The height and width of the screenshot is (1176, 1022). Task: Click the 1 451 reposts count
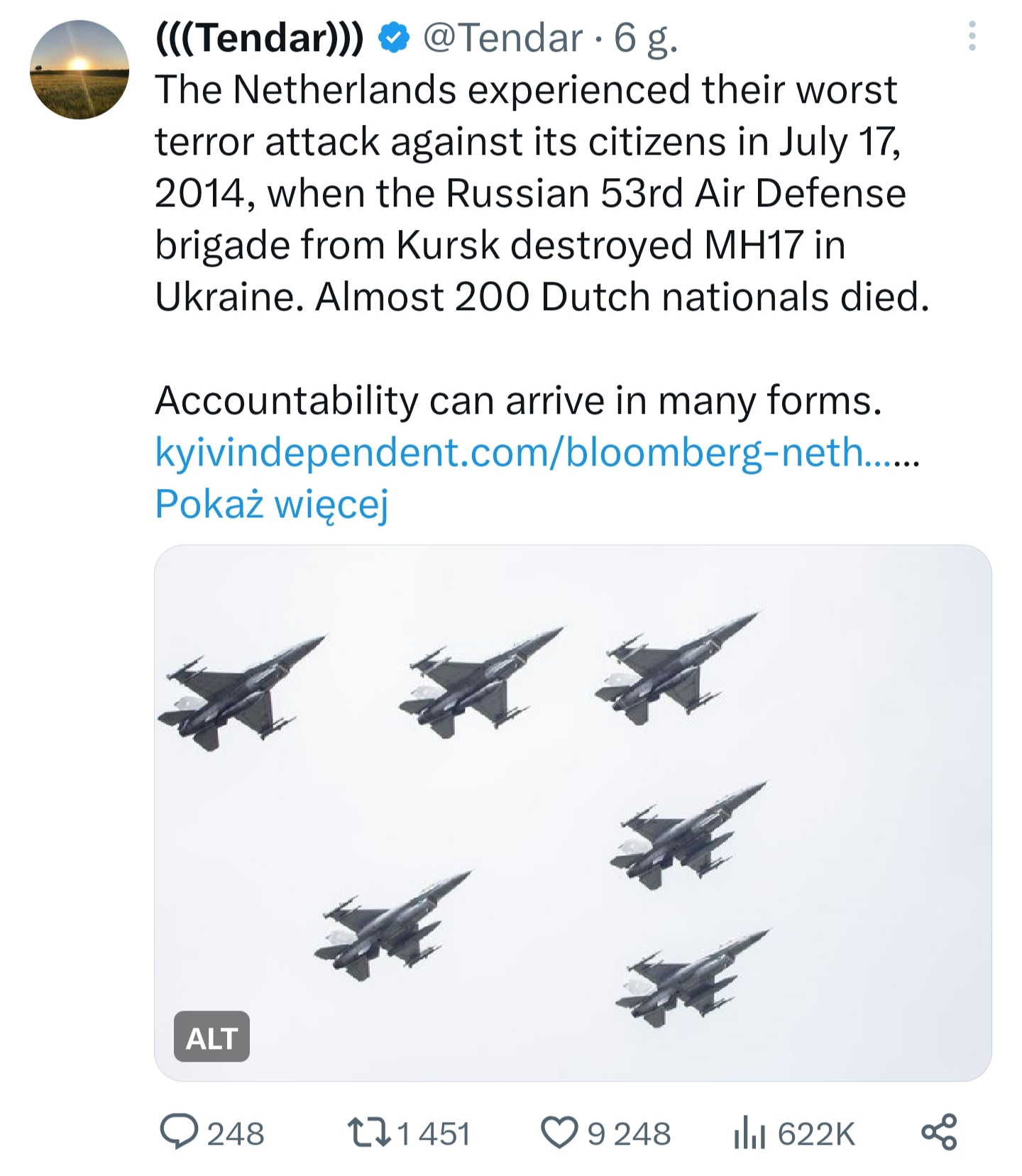pyautogui.click(x=434, y=1133)
